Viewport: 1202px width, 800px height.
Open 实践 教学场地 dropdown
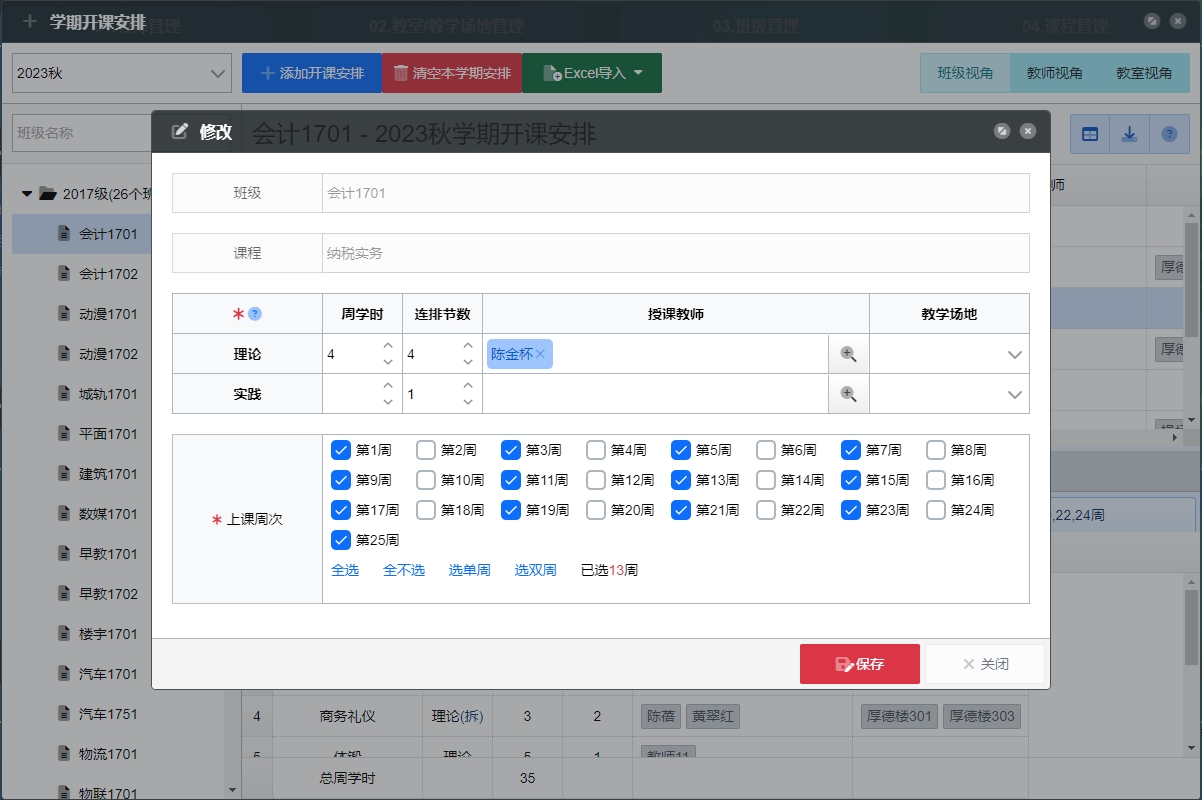pos(949,394)
